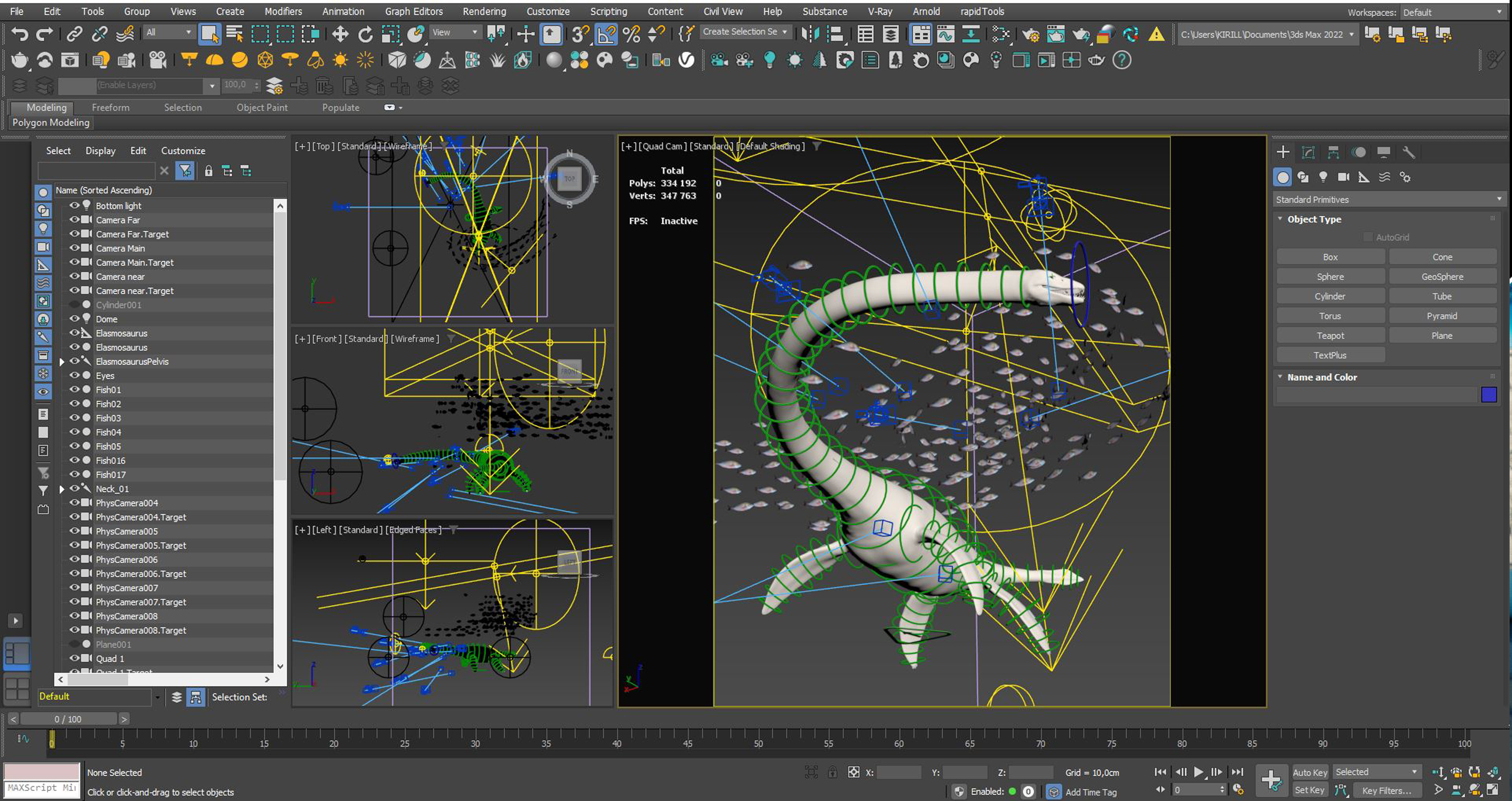This screenshot has width=1512, height=801.
Task: Open the Graph Editors menu
Action: click(x=414, y=11)
